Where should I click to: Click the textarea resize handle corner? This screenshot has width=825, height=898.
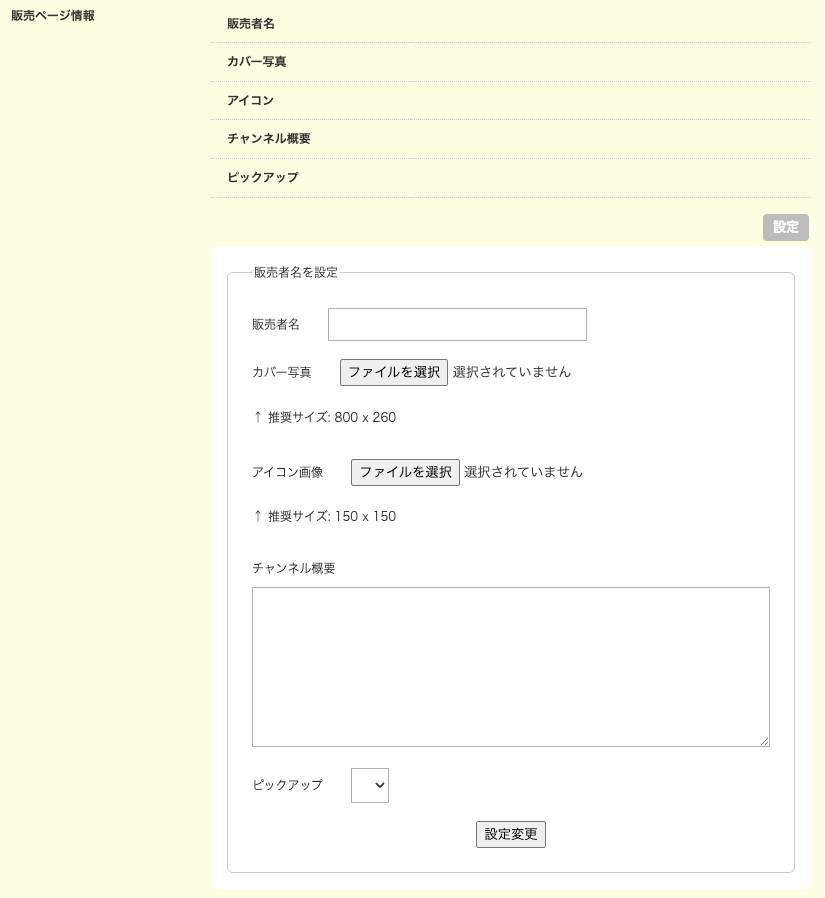764,741
